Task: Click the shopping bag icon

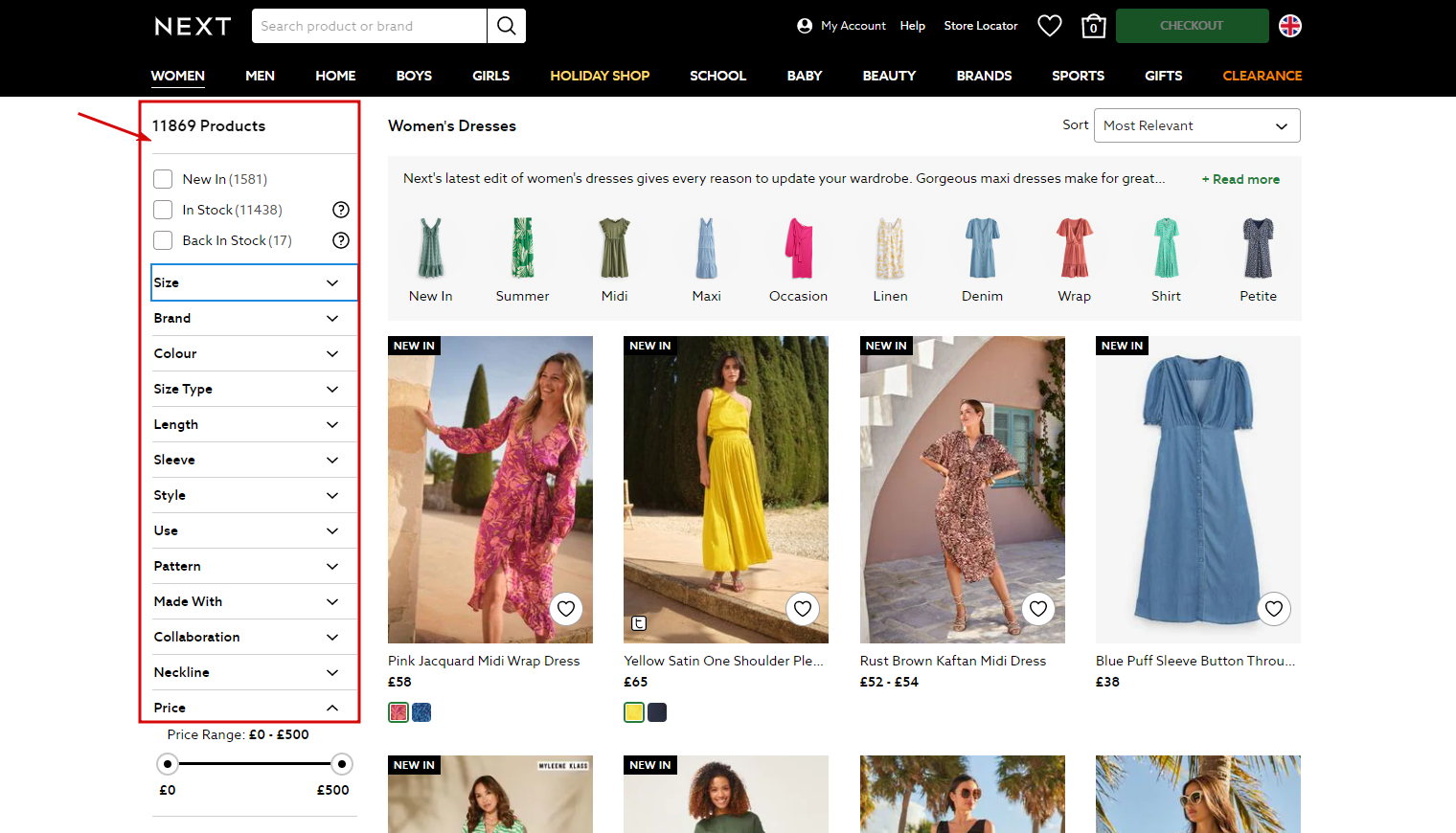Action: point(1093,27)
